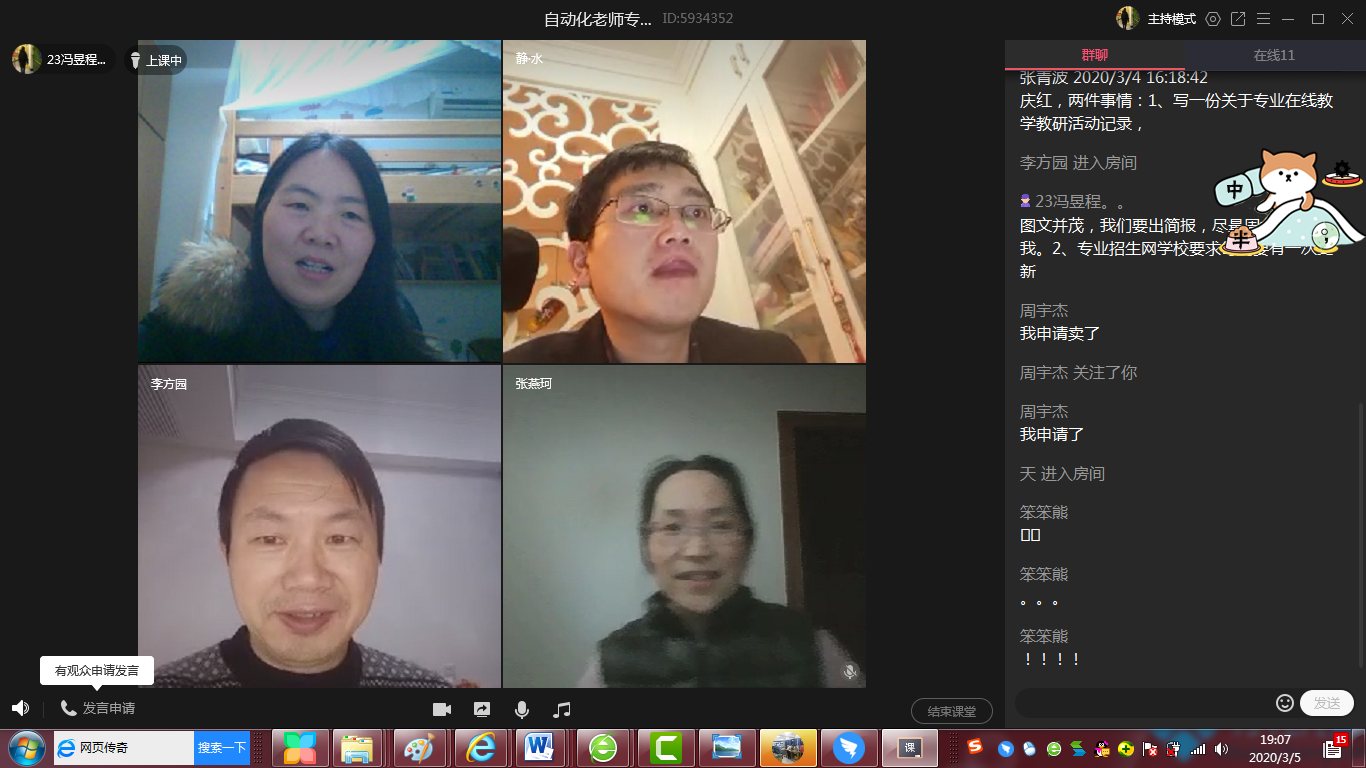1366x768 pixels.
Task: Toggle the camera icon in bottom toolbar
Action: click(442, 709)
